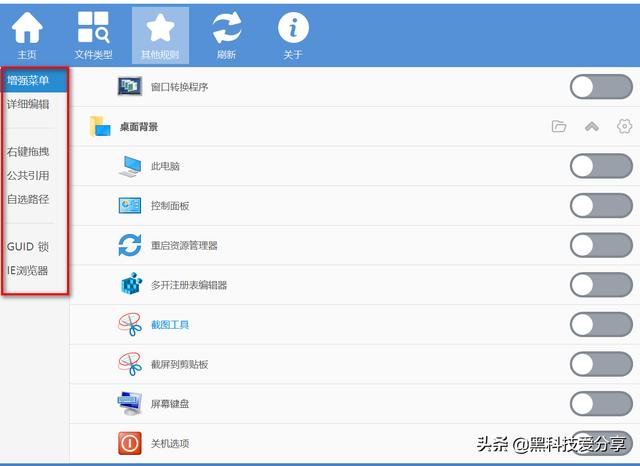The width and height of the screenshot is (640, 466).
Task: Click the 关于 label text
Action: [x=293, y=55]
